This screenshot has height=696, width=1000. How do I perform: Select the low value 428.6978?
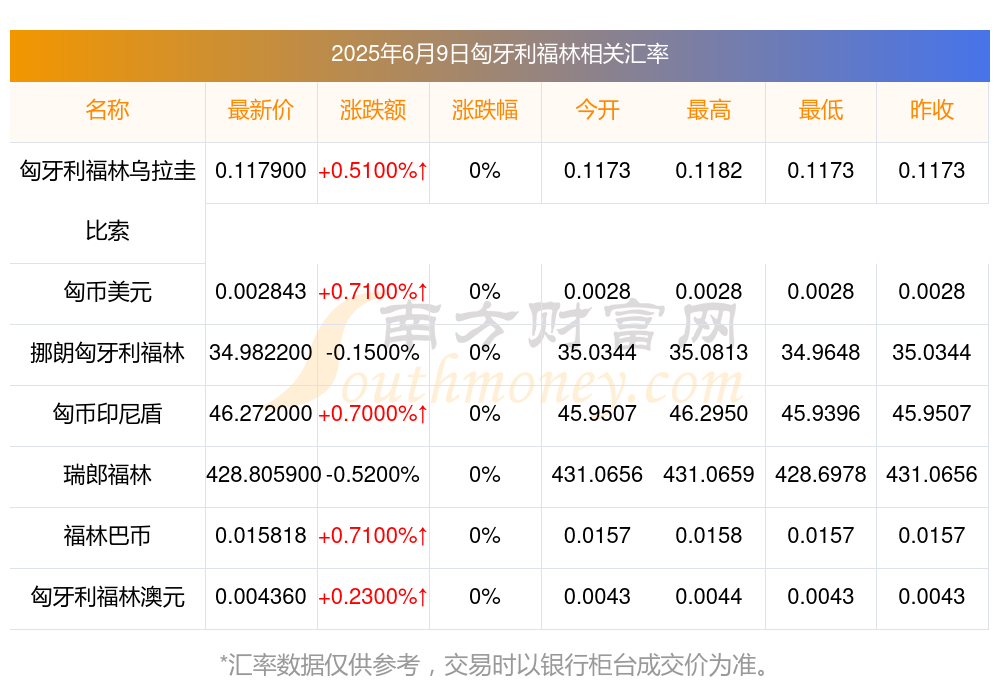click(821, 475)
